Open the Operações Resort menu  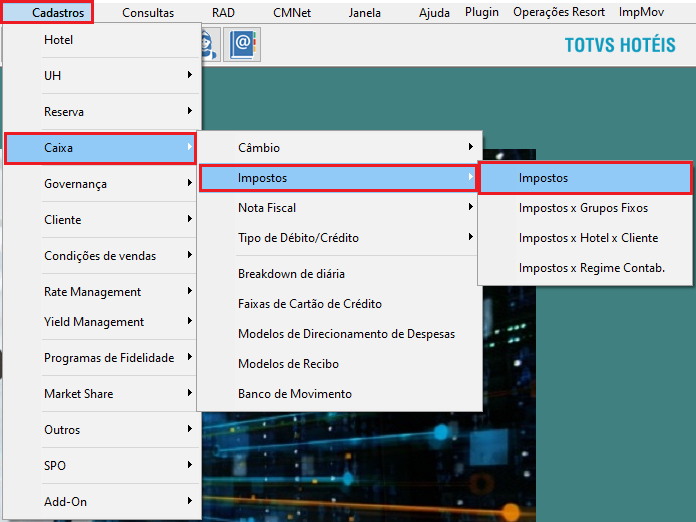coord(559,12)
